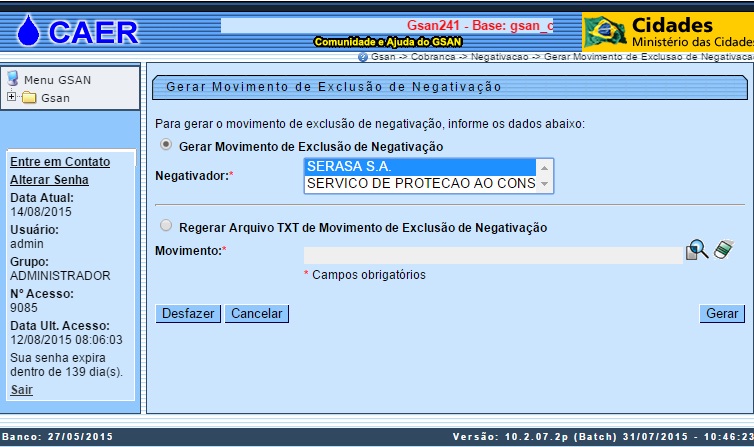Choose SERASA S.A. in Negativador list
Image resolution: width=754 pixels, height=447 pixels.
[x=420, y=166]
